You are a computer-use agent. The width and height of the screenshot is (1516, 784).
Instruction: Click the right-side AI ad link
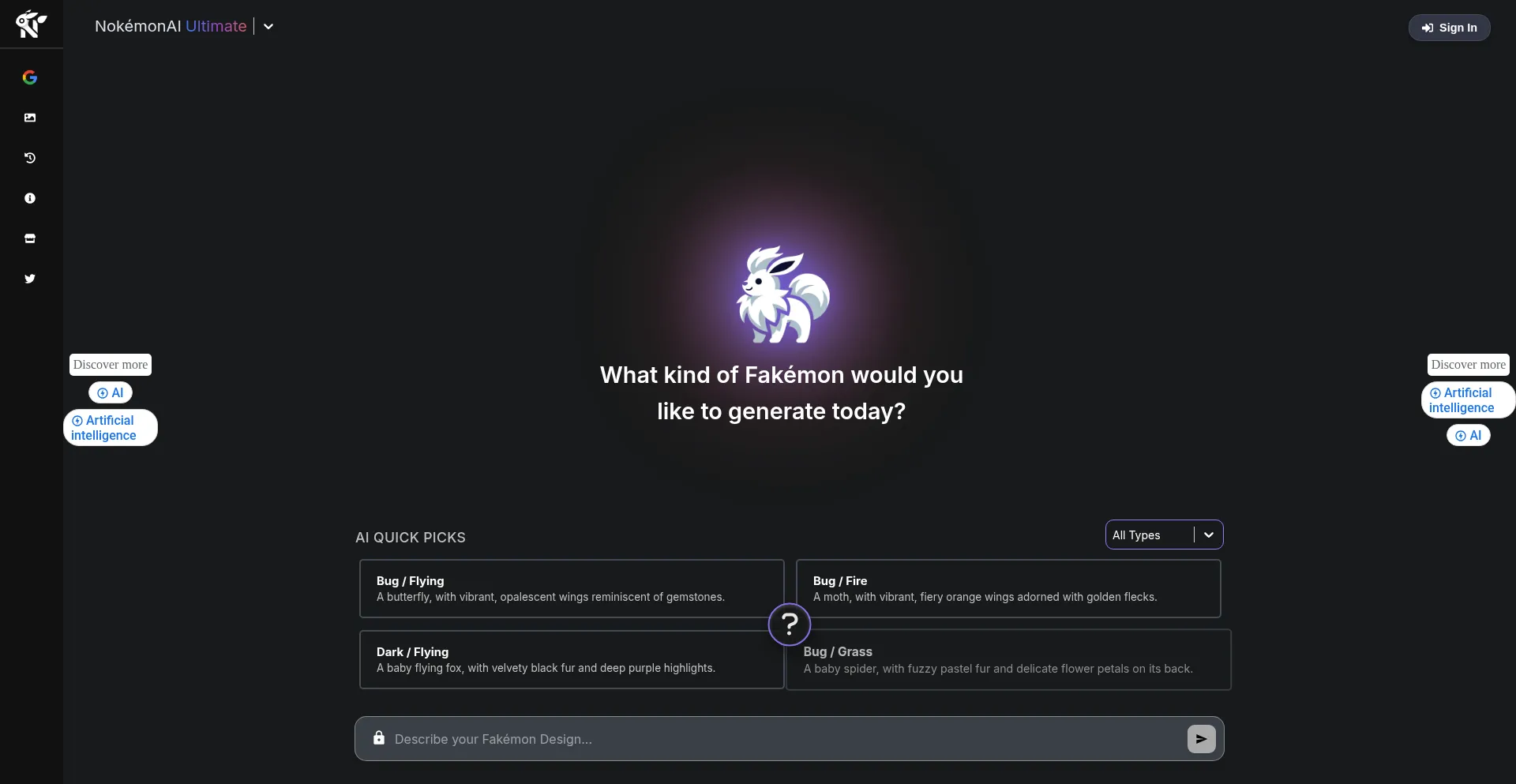point(1468,435)
